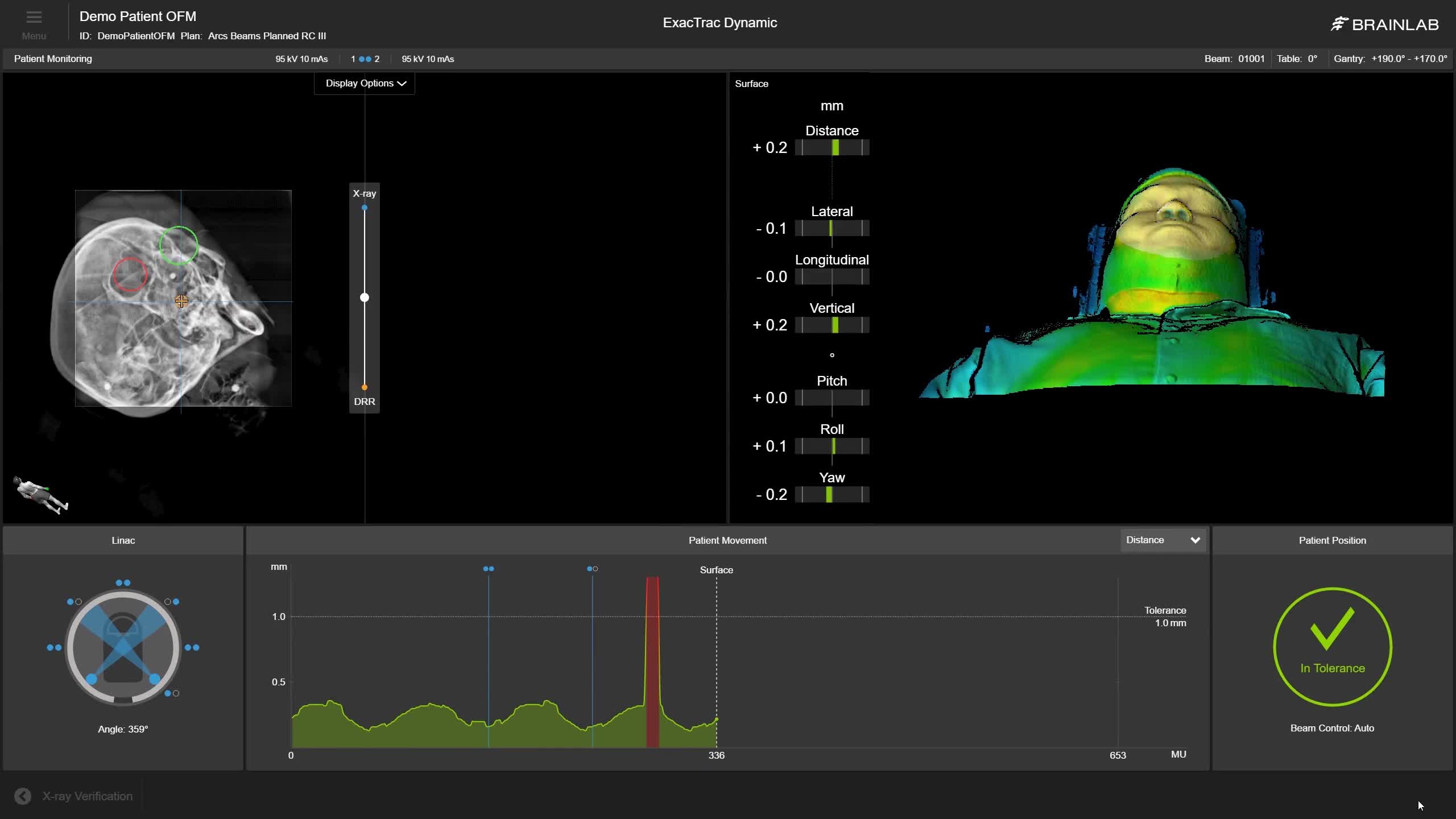Click the 'Demo Patient OFM' name

[138, 16]
